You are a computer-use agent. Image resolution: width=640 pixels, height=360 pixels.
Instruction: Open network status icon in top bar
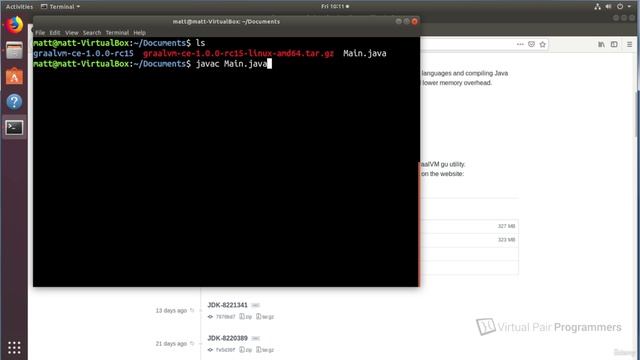(598, 7)
